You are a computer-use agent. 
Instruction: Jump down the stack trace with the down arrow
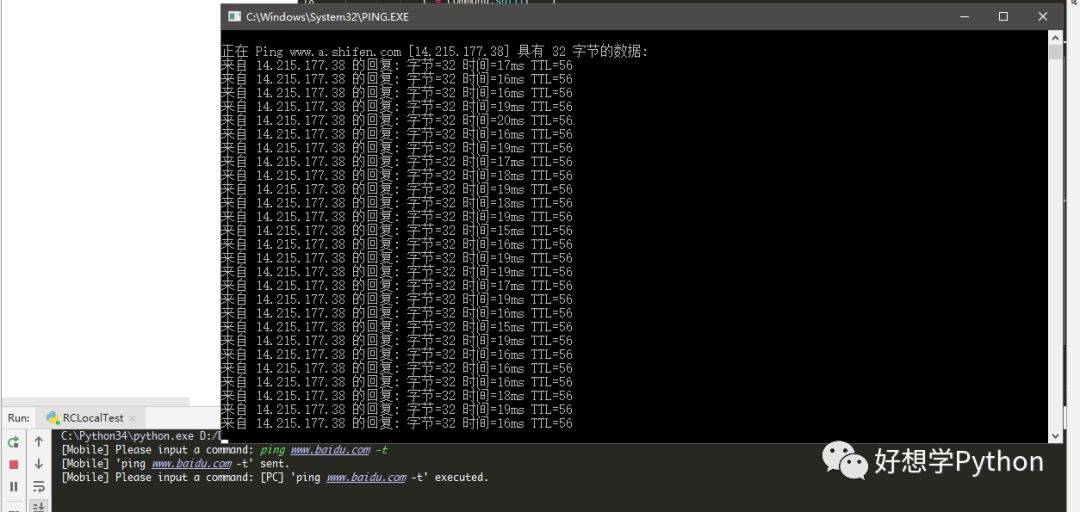pyautogui.click(x=39, y=464)
